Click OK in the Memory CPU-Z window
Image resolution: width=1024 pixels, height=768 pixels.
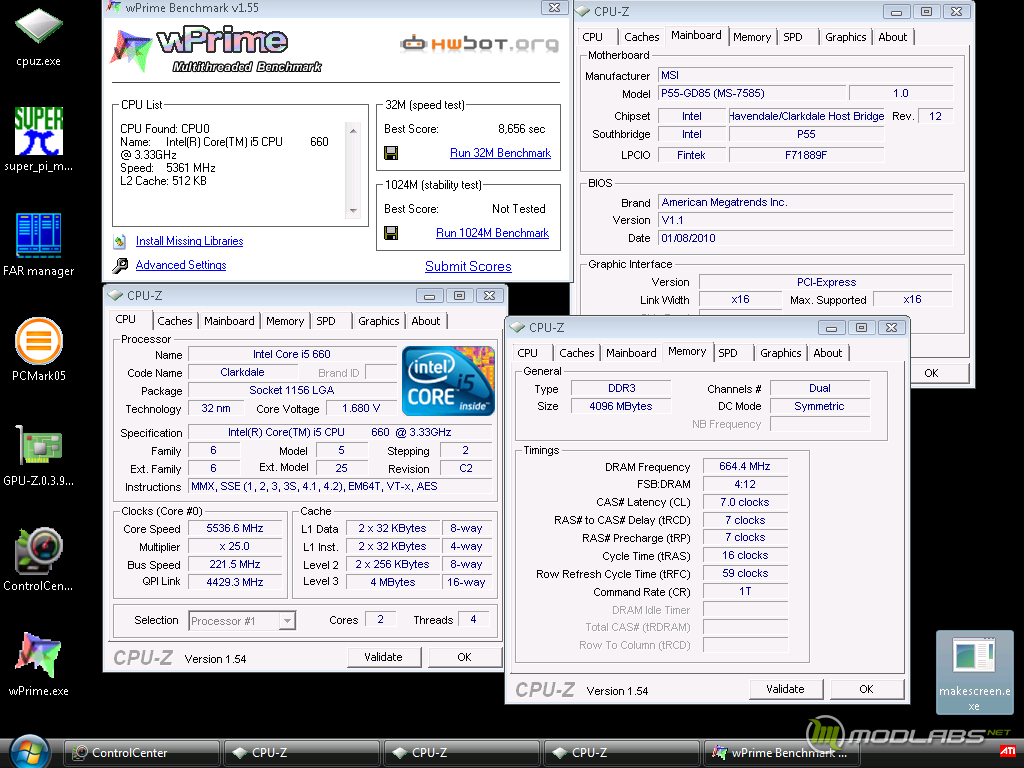point(866,689)
